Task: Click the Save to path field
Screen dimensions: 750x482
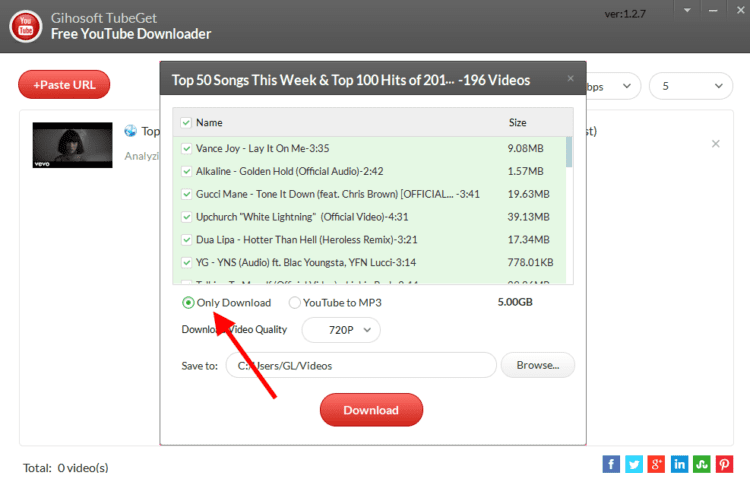Action: click(361, 365)
